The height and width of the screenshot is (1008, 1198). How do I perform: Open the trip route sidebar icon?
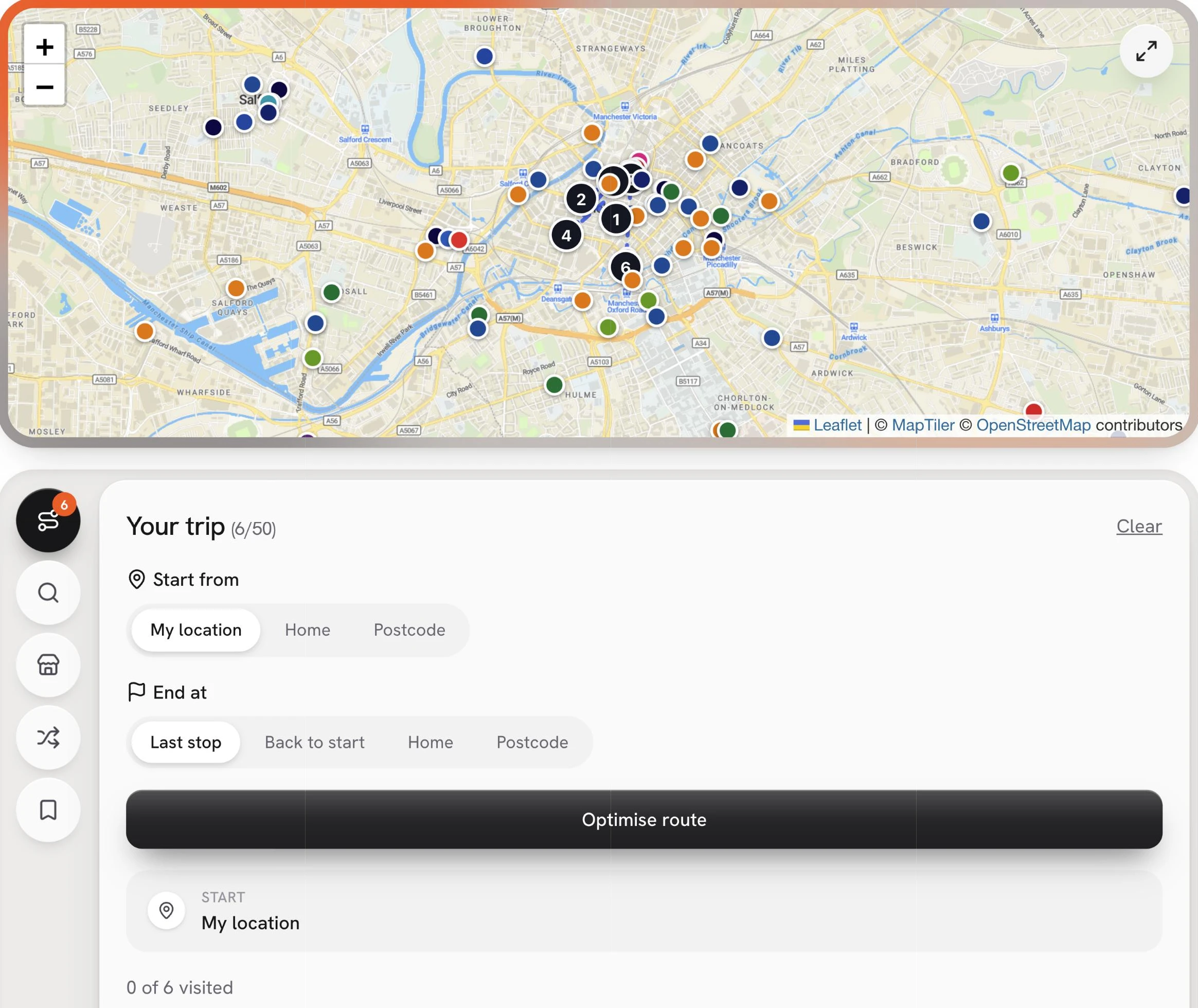48,520
